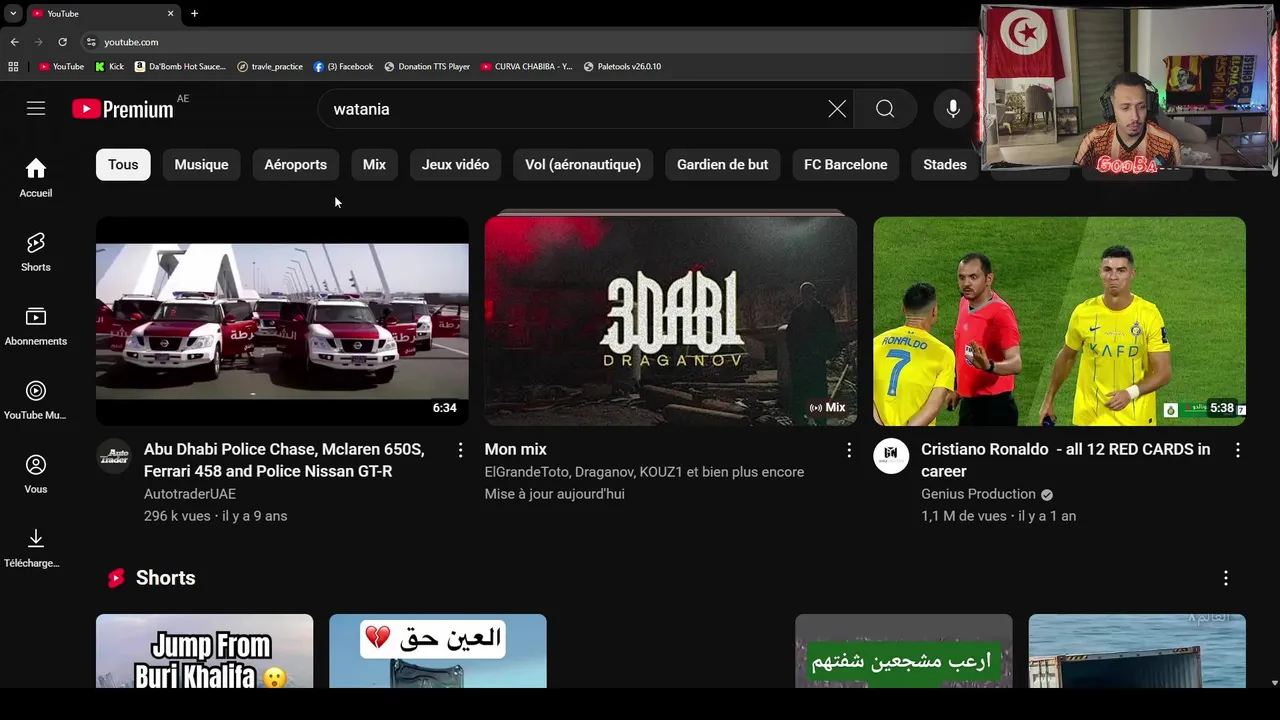View site information icon in address bar
This screenshot has width=1280, height=720.
click(x=91, y=42)
